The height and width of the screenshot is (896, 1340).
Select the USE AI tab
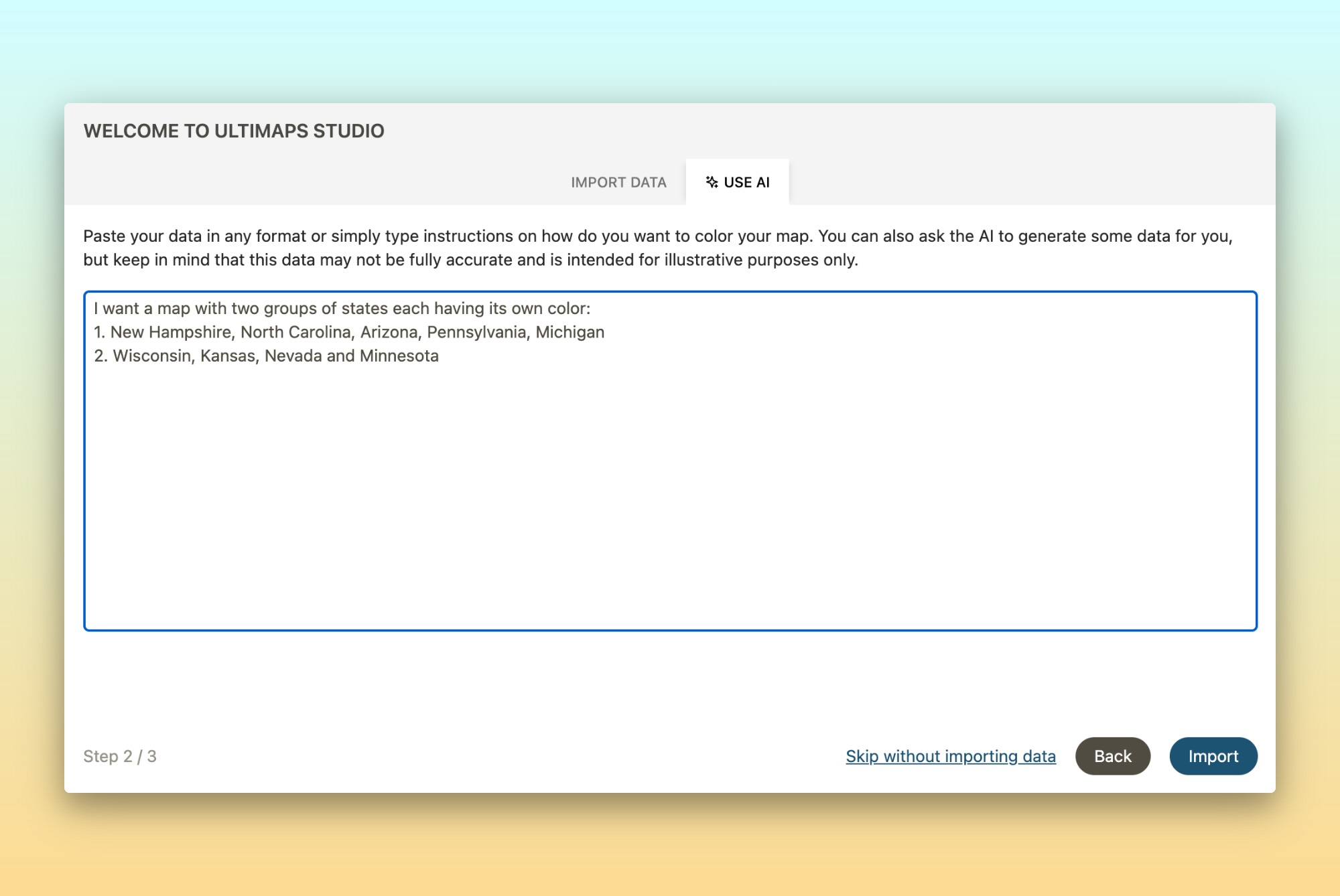point(746,182)
